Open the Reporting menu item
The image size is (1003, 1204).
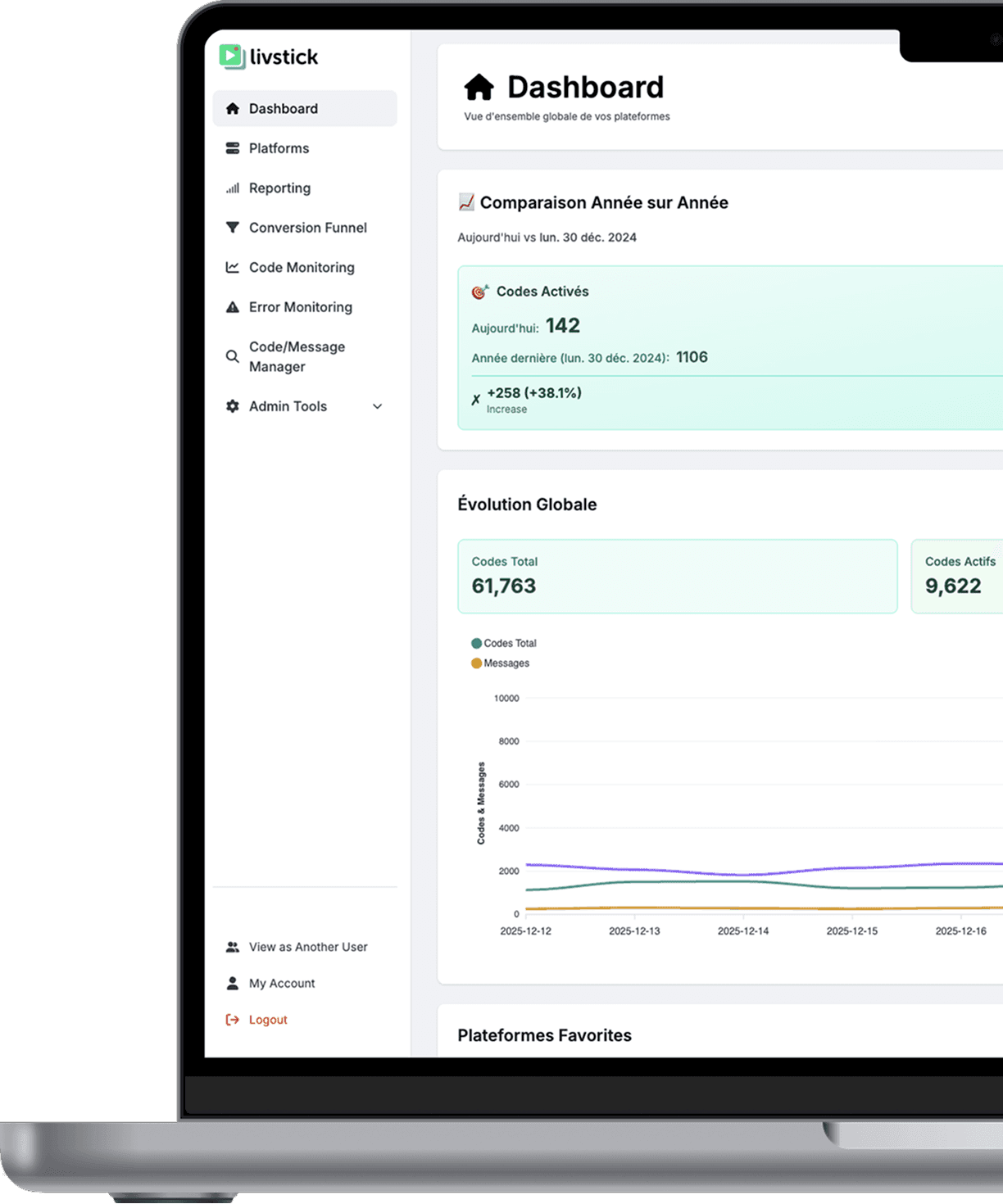(x=279, y=188)
